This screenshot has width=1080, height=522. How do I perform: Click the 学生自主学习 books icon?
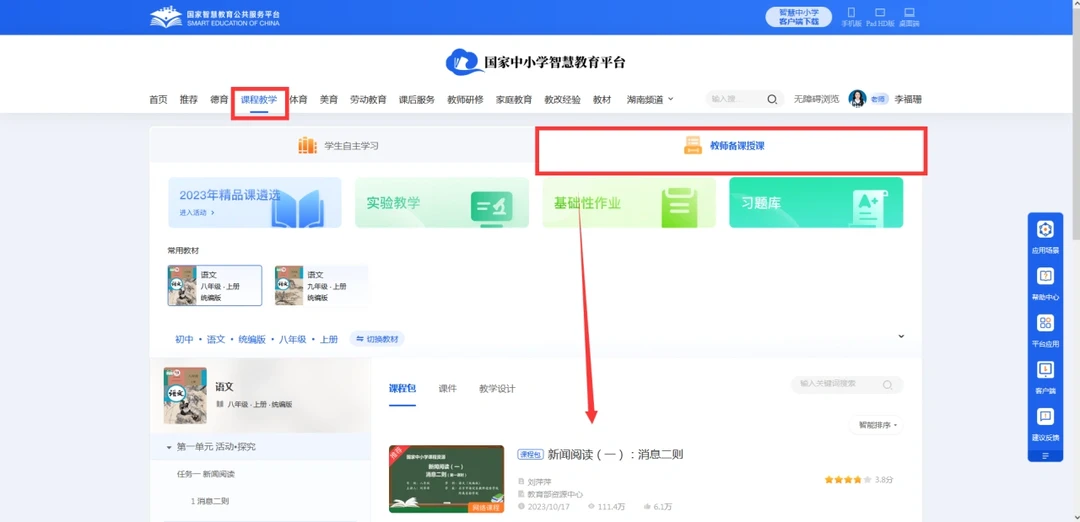coord(307,145)
